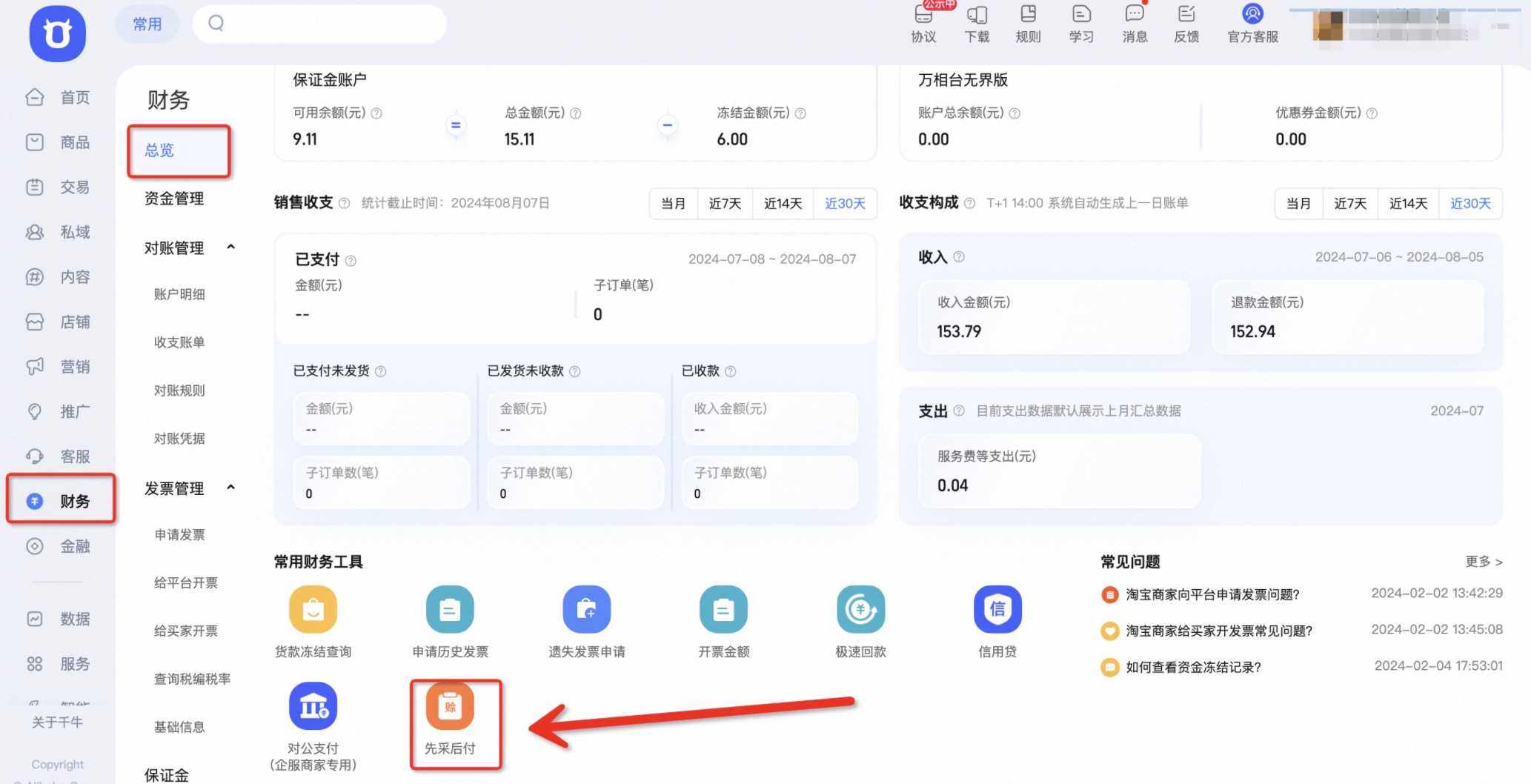The image size is (1531, 784).
Task: Open the 先采后付 tool icon
Action: point(450,706)
